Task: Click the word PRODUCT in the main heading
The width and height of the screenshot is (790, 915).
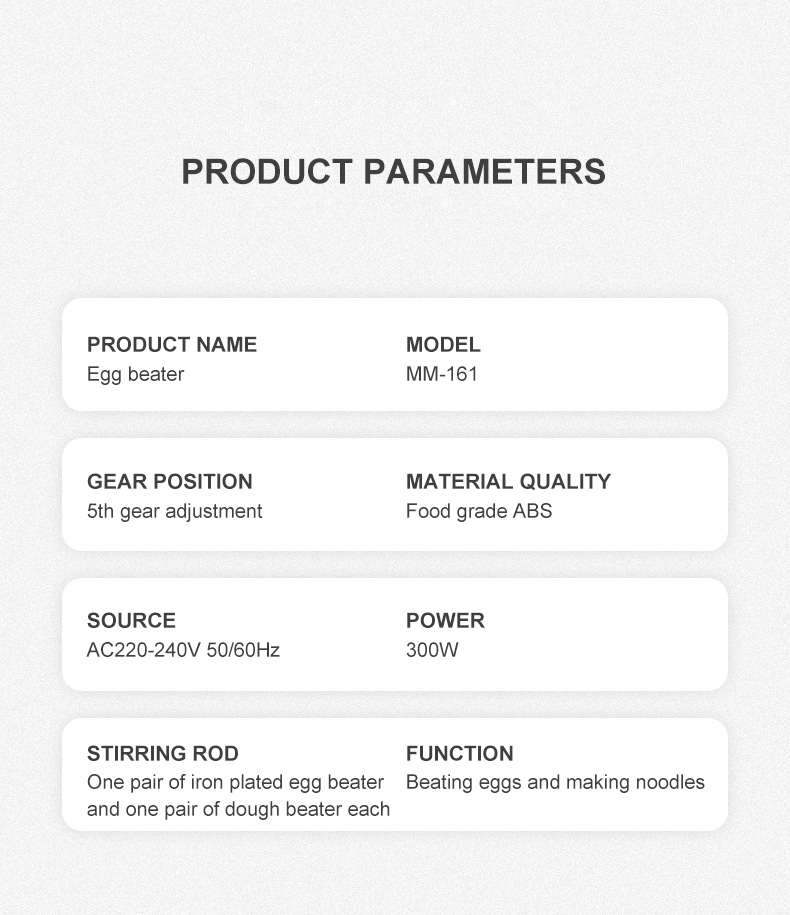Action: pos(267,171)
